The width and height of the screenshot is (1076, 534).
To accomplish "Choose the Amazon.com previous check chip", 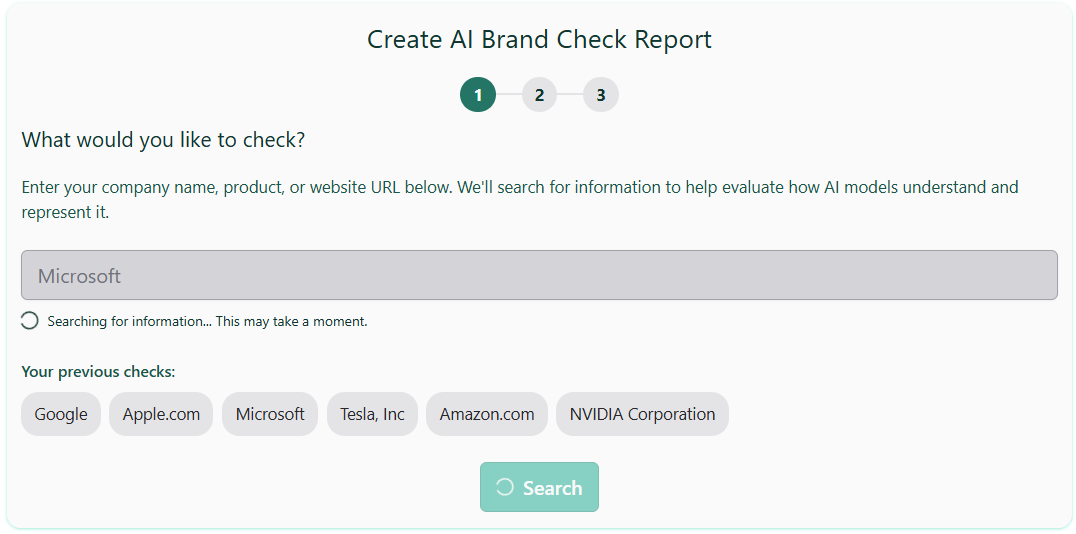I will 487,414.
